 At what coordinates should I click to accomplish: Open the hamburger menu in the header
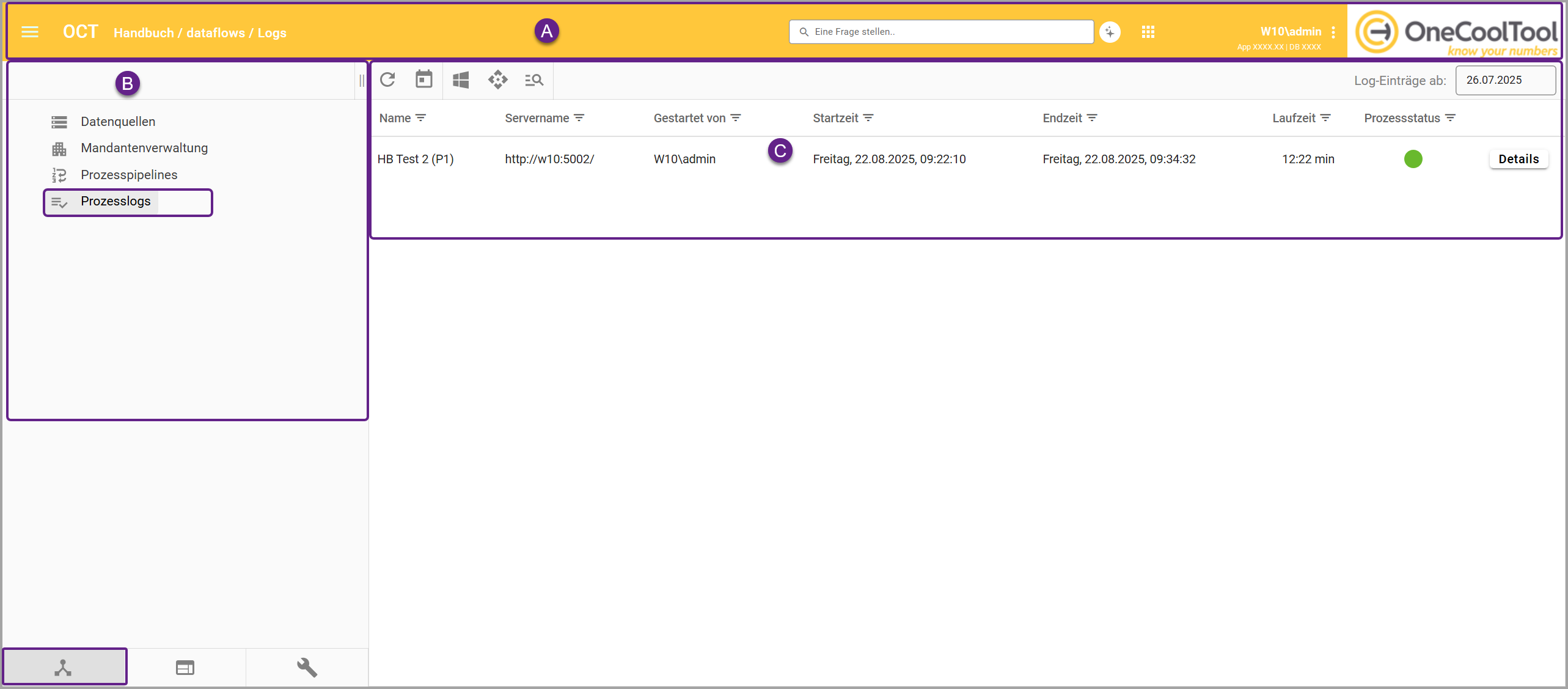[x=30, y=32]
